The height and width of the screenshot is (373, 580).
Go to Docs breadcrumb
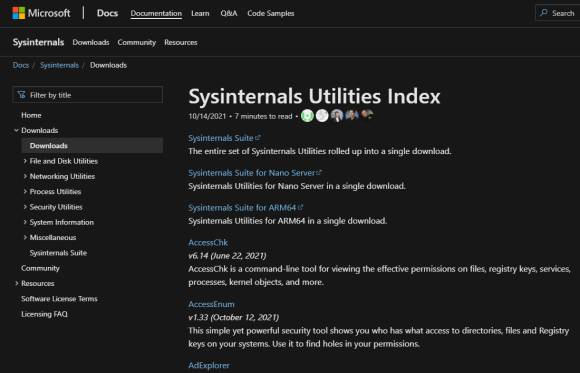(21, 65)
